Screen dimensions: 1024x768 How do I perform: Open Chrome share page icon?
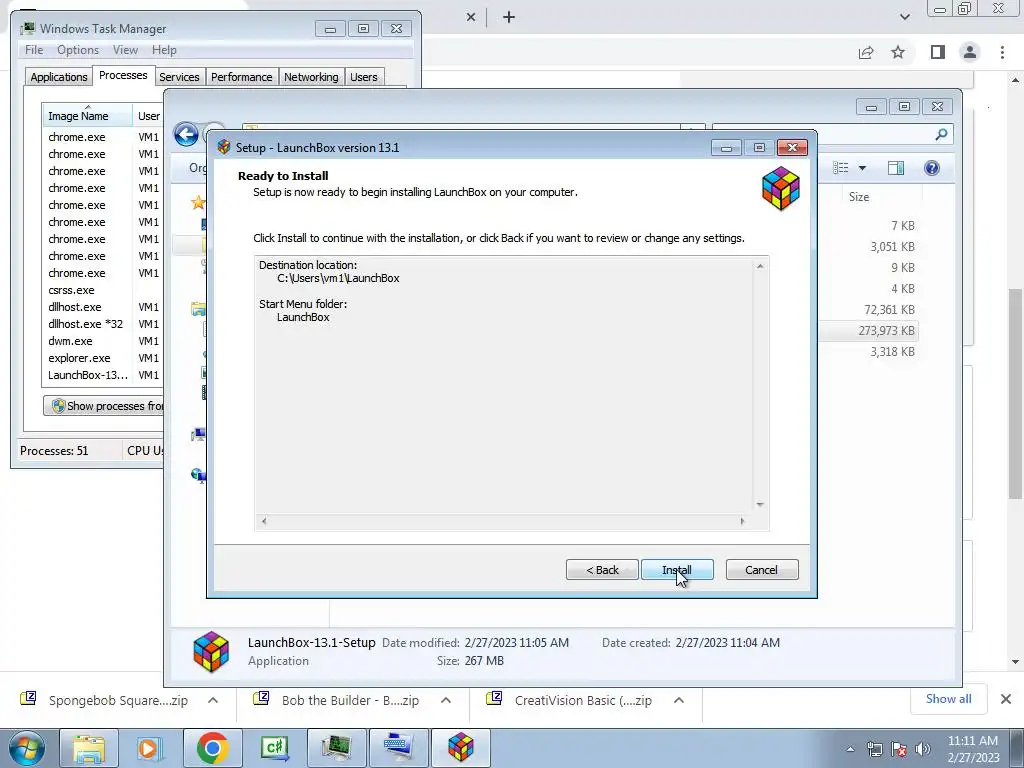pyautogui.click(x=866, y=52)
